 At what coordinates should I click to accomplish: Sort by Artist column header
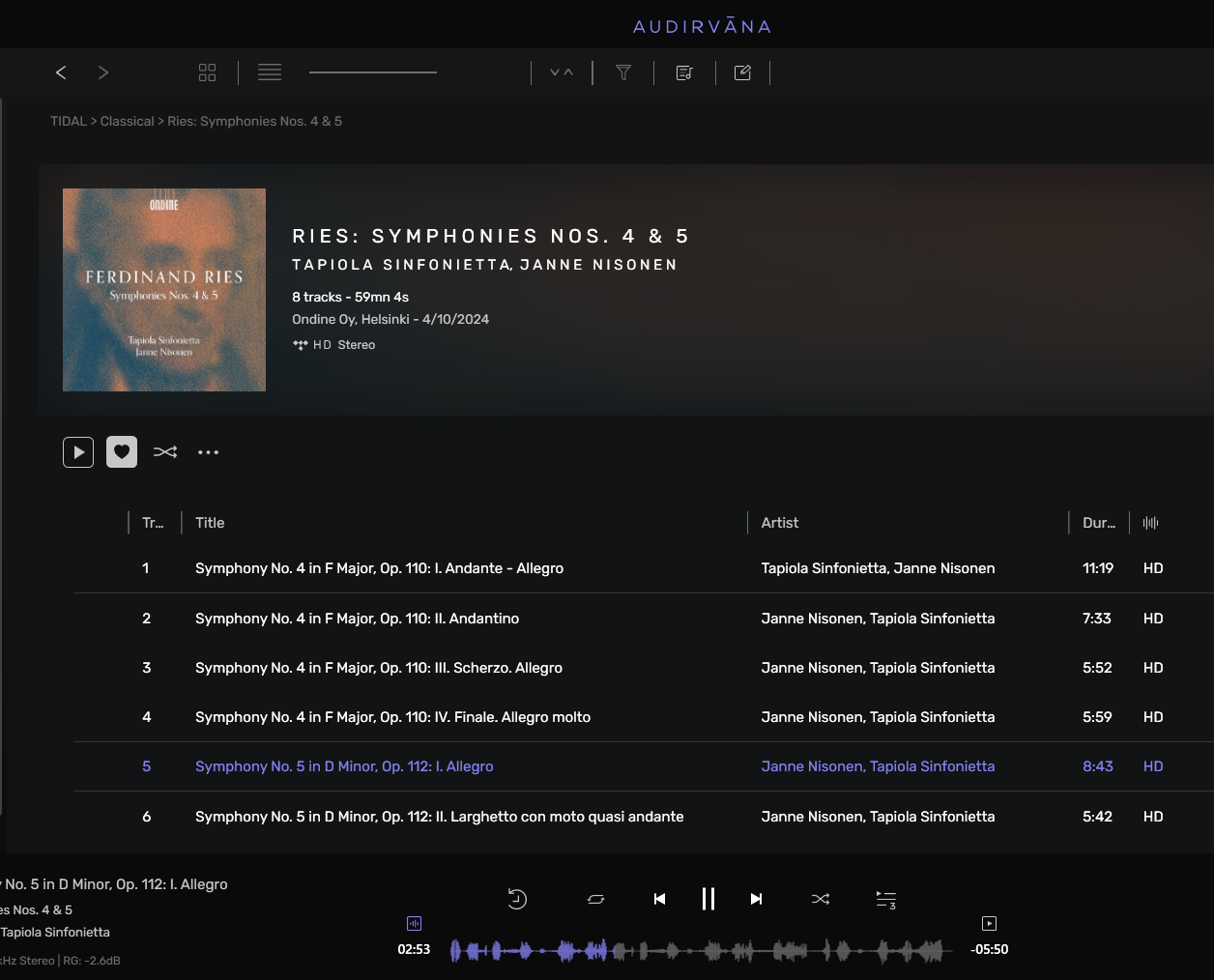(780, 523)
